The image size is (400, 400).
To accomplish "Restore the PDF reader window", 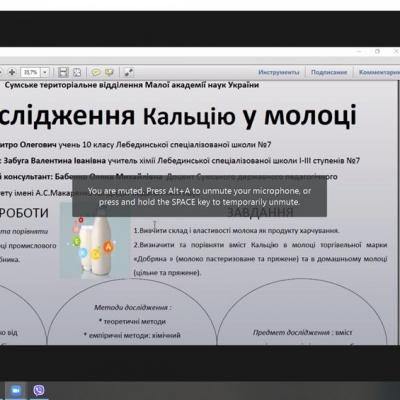I will click(x=377, y=51).
